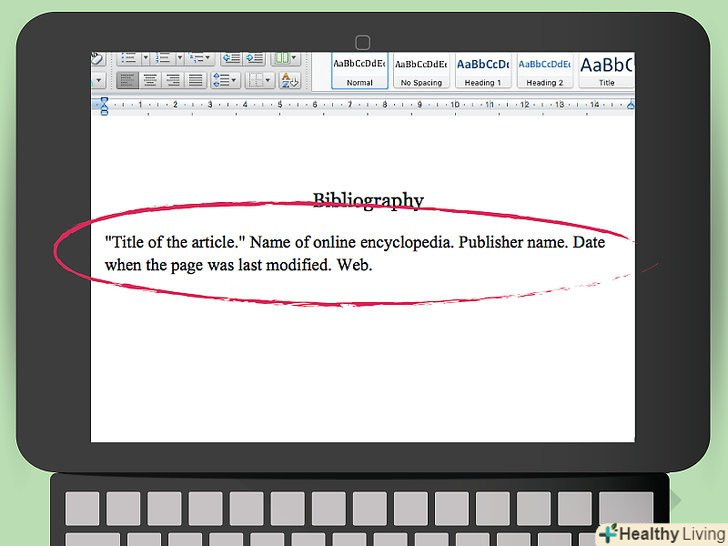Decrease the paragraph indent
The image size is (728, 546).
[x=231, y=58]
